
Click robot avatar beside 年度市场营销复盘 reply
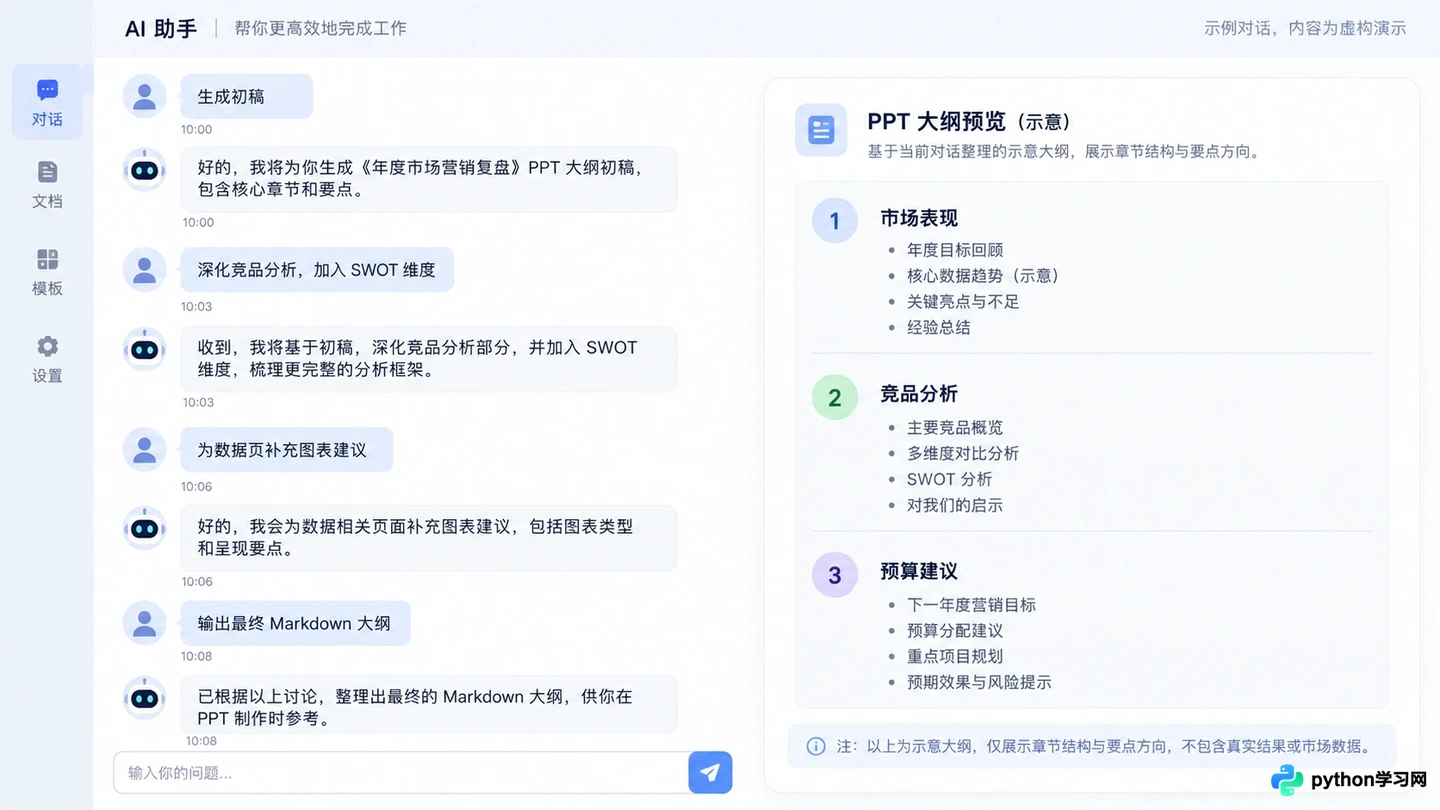pos(144,170)
